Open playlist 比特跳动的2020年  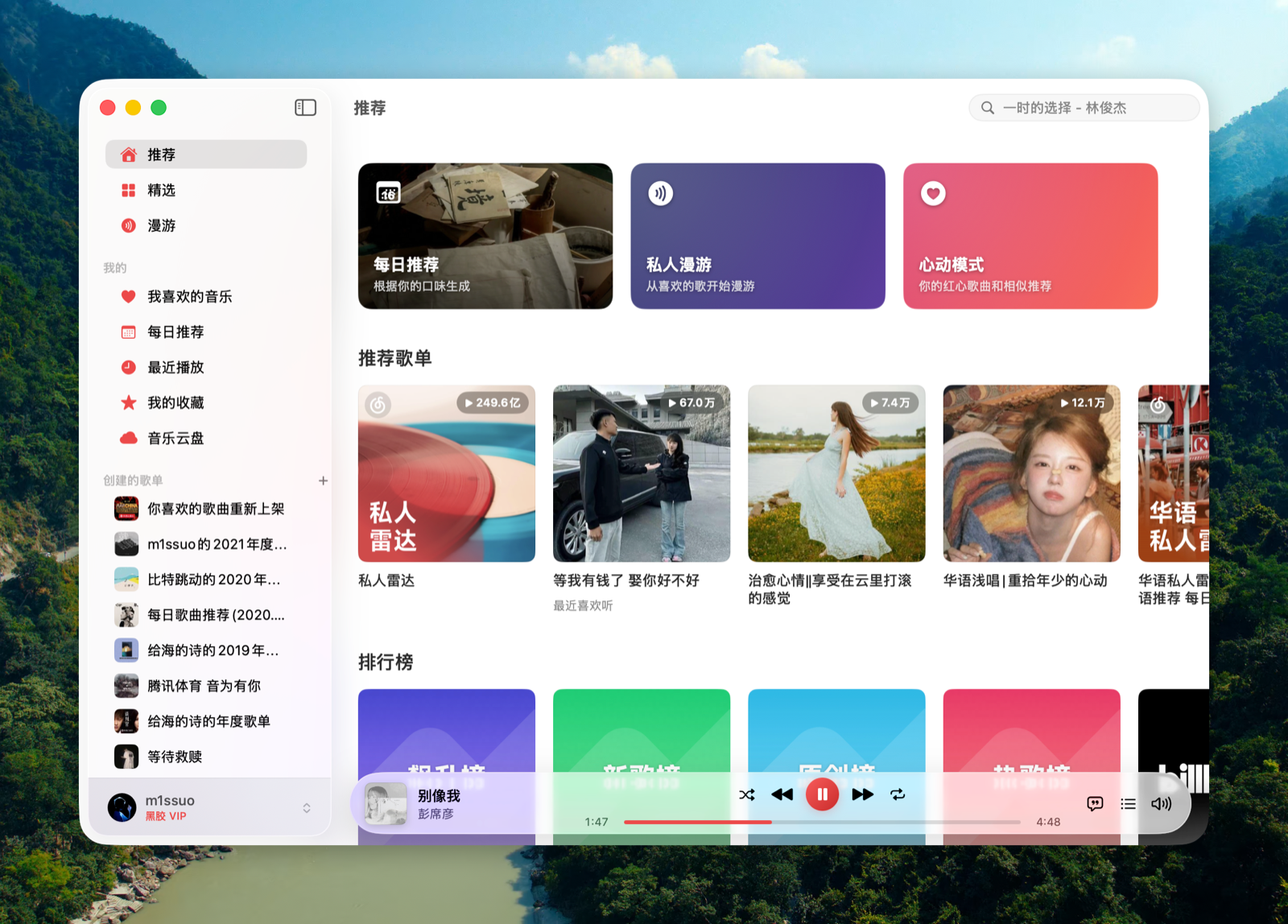point(206,580)
